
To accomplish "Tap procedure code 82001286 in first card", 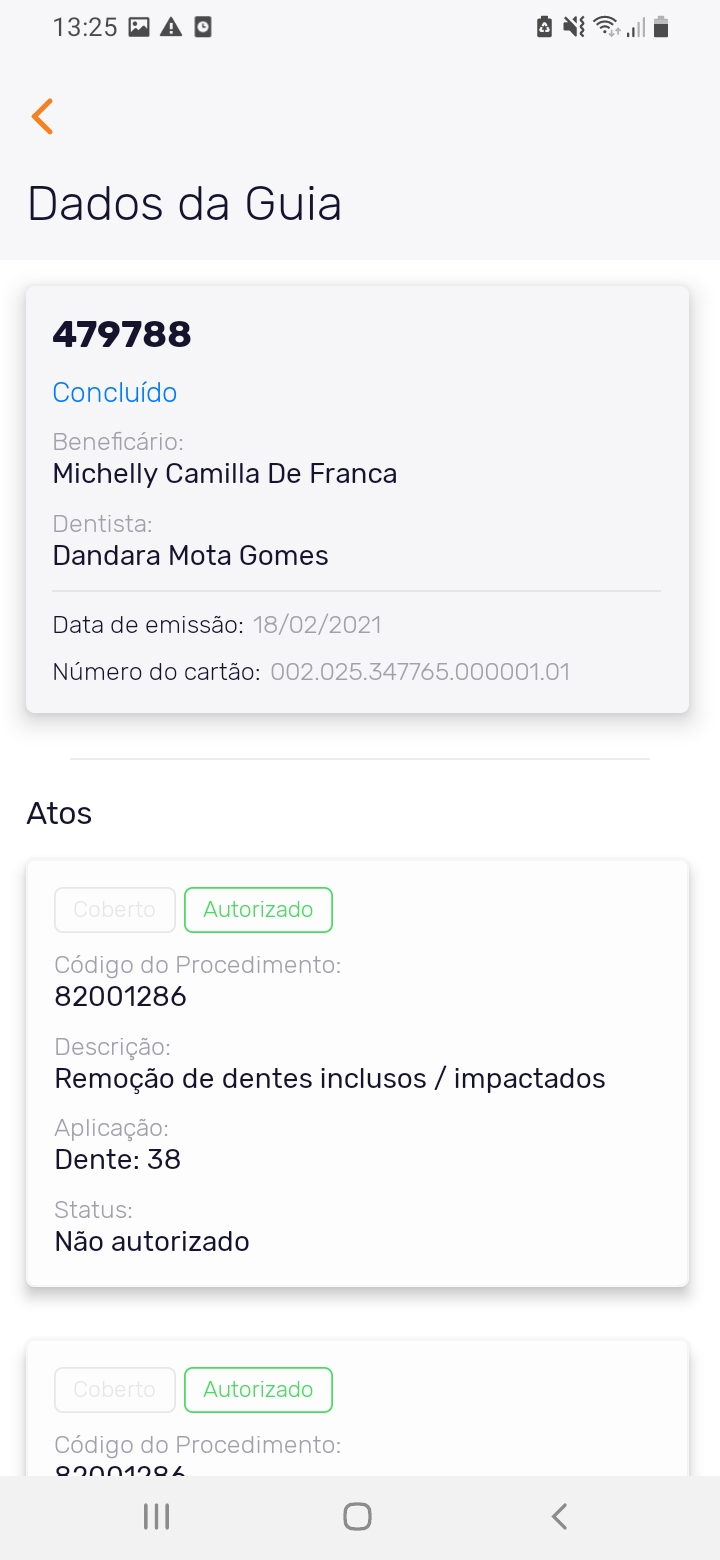I will pyautogui.click(x=121, y=997).
